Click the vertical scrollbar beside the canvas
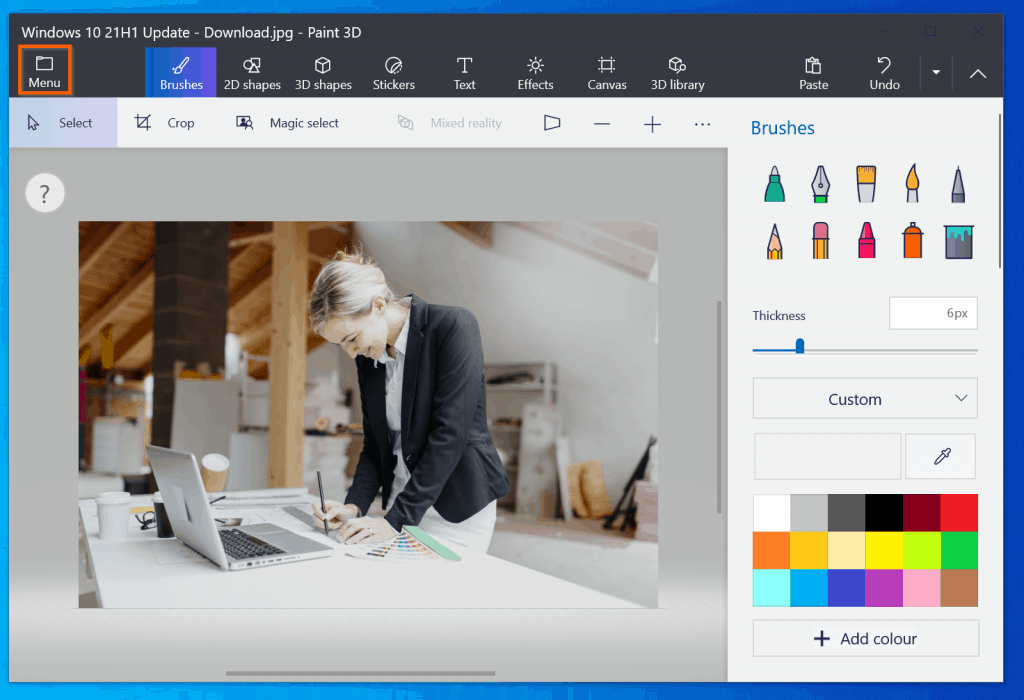Image resolution: width=1024 pixels, height=700 pixels. click(719, 407)
